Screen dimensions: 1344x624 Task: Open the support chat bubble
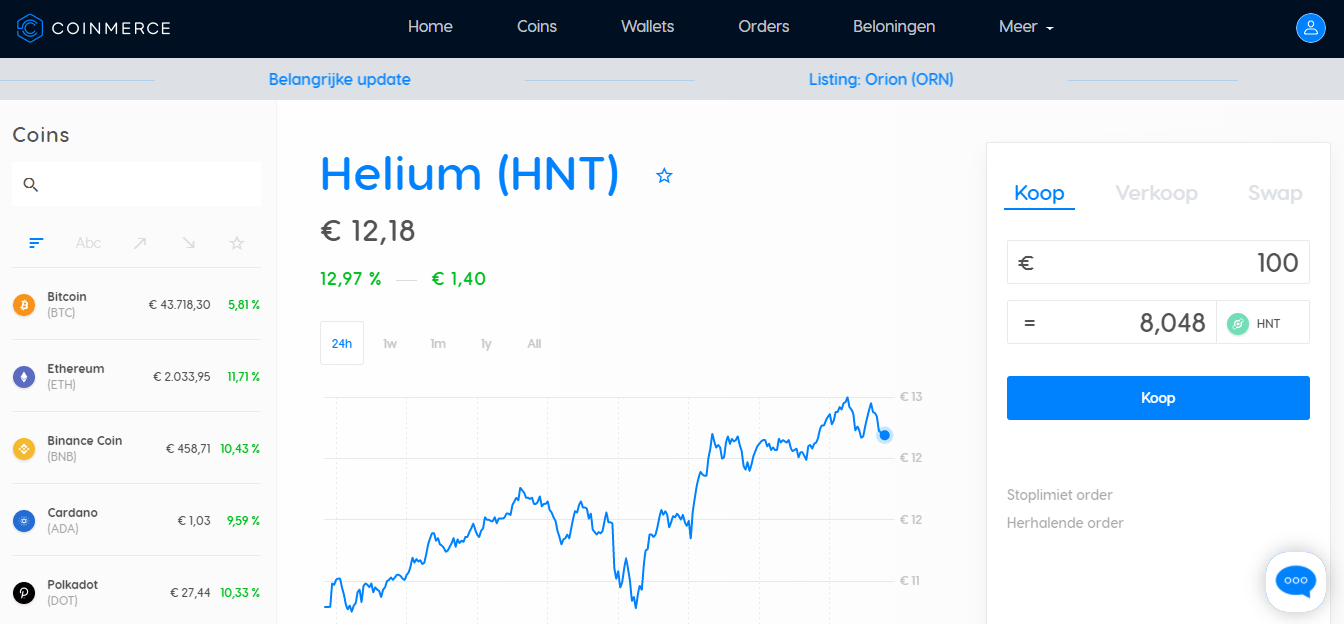tap(1295, 581)
